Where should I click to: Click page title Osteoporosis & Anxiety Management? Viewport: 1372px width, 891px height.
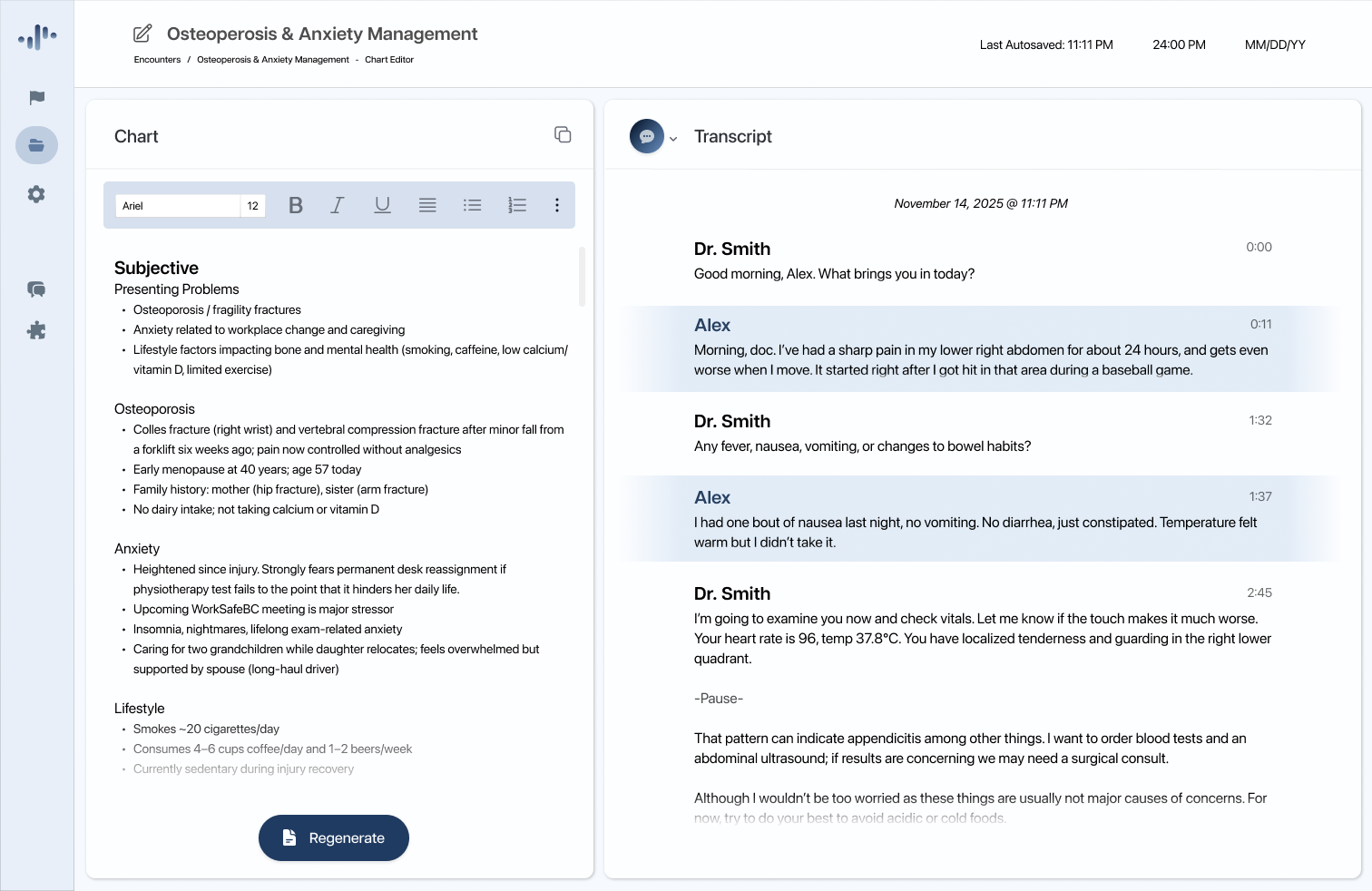[322, 34]
